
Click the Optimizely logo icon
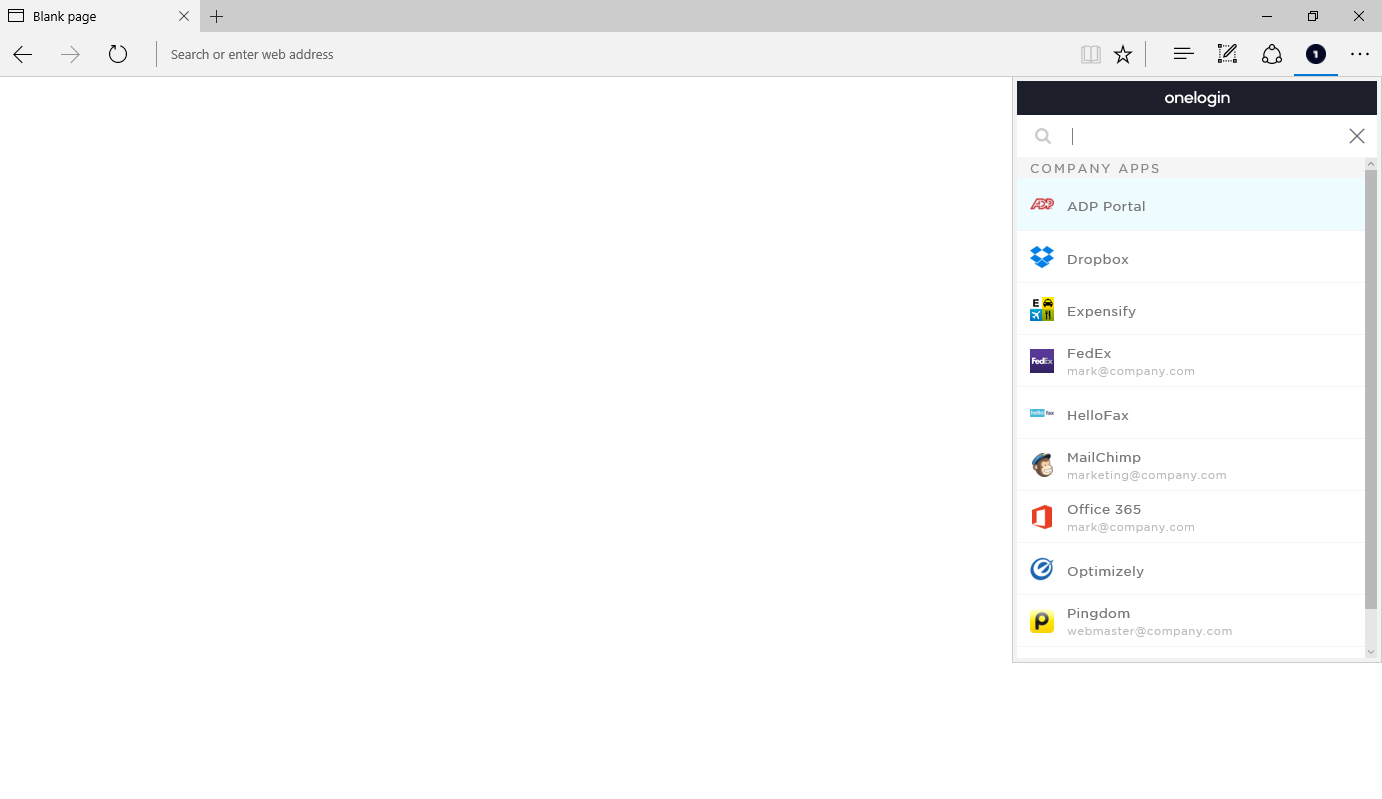(x=1042, y=569)
